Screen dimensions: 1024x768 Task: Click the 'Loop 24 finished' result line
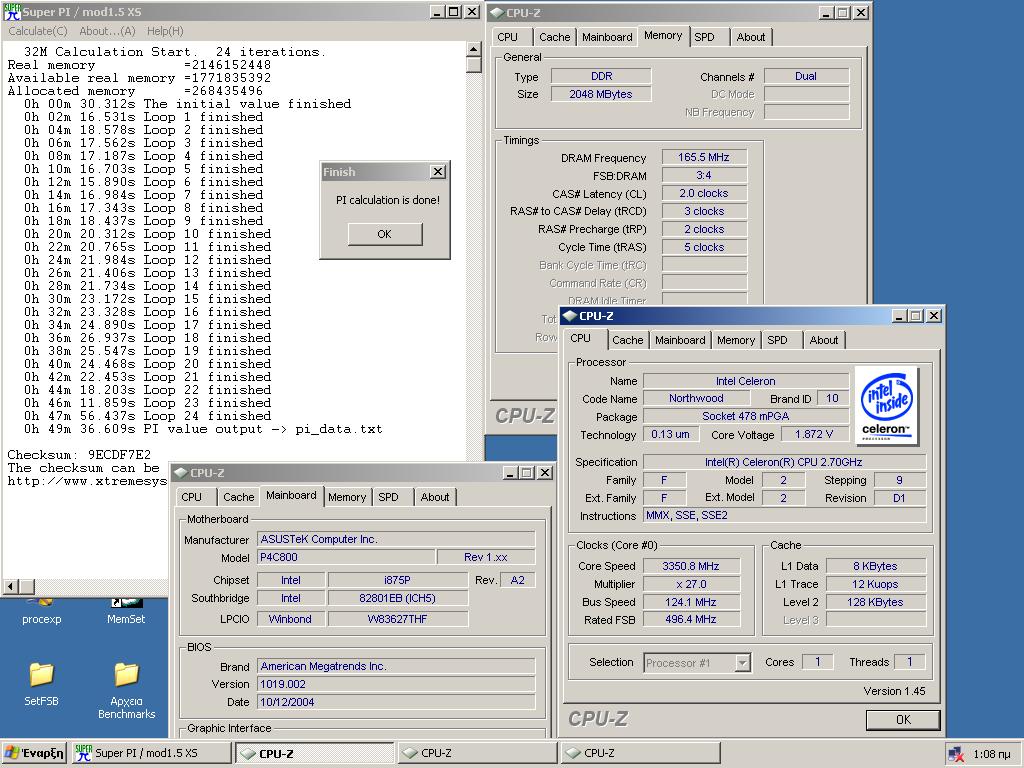click(148, 416)
